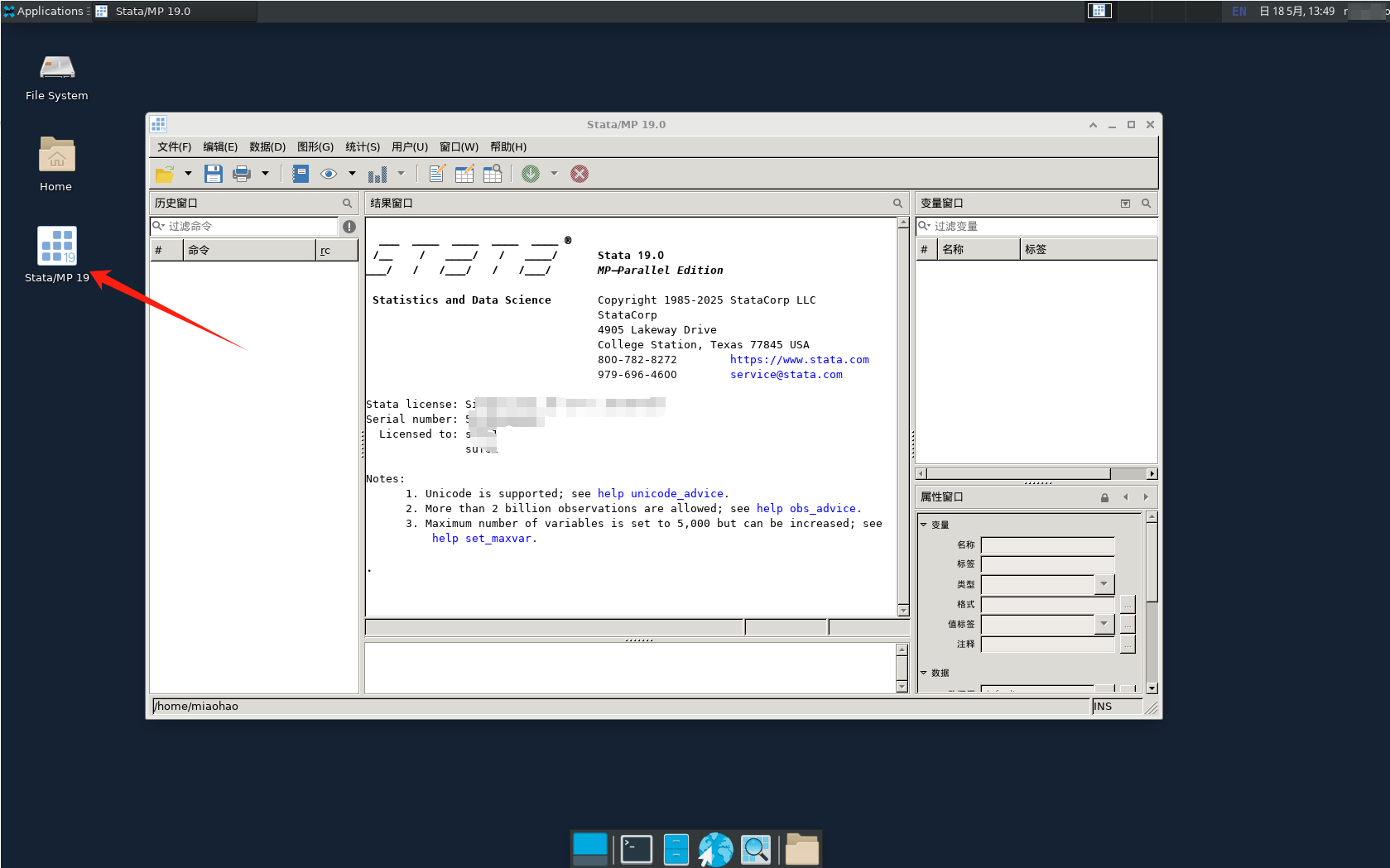Click the Variables window horizontal scrollbar
The width and height of the screenshot is (1390, 868).
click(x=1036, y=474)
